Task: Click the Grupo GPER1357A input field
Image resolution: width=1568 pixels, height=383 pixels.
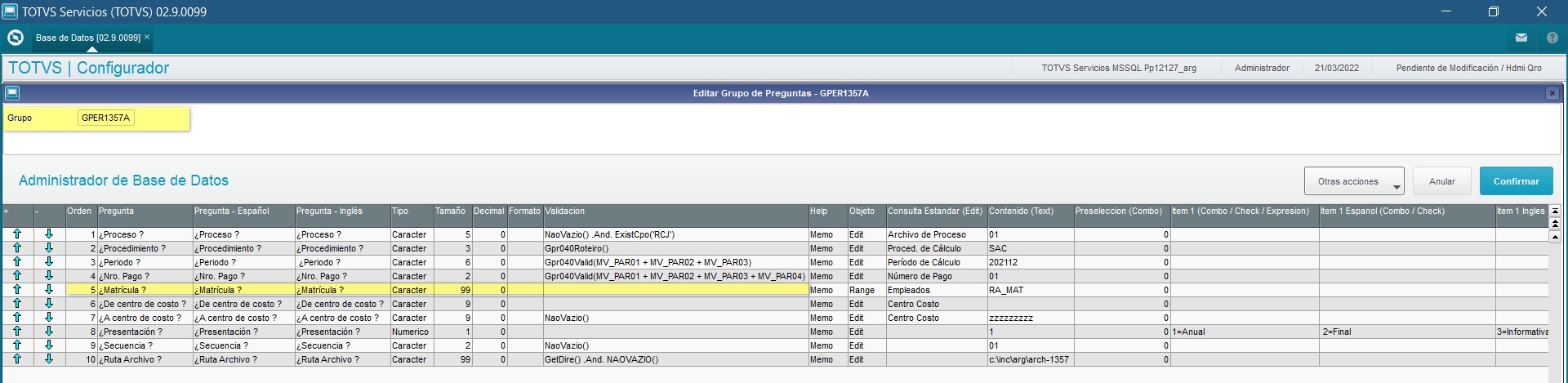Action: [106, 118]
